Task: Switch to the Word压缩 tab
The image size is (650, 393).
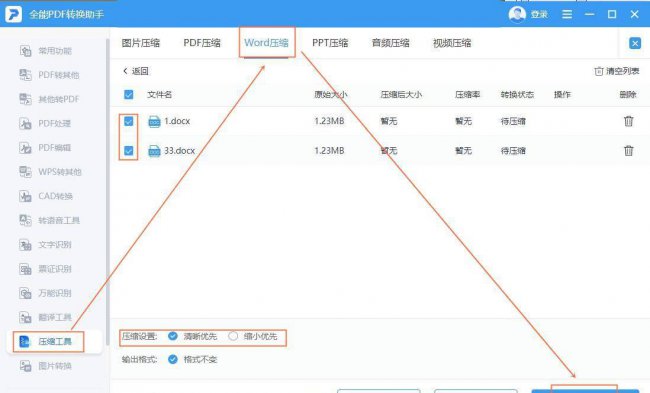Action: pos(266,43)
